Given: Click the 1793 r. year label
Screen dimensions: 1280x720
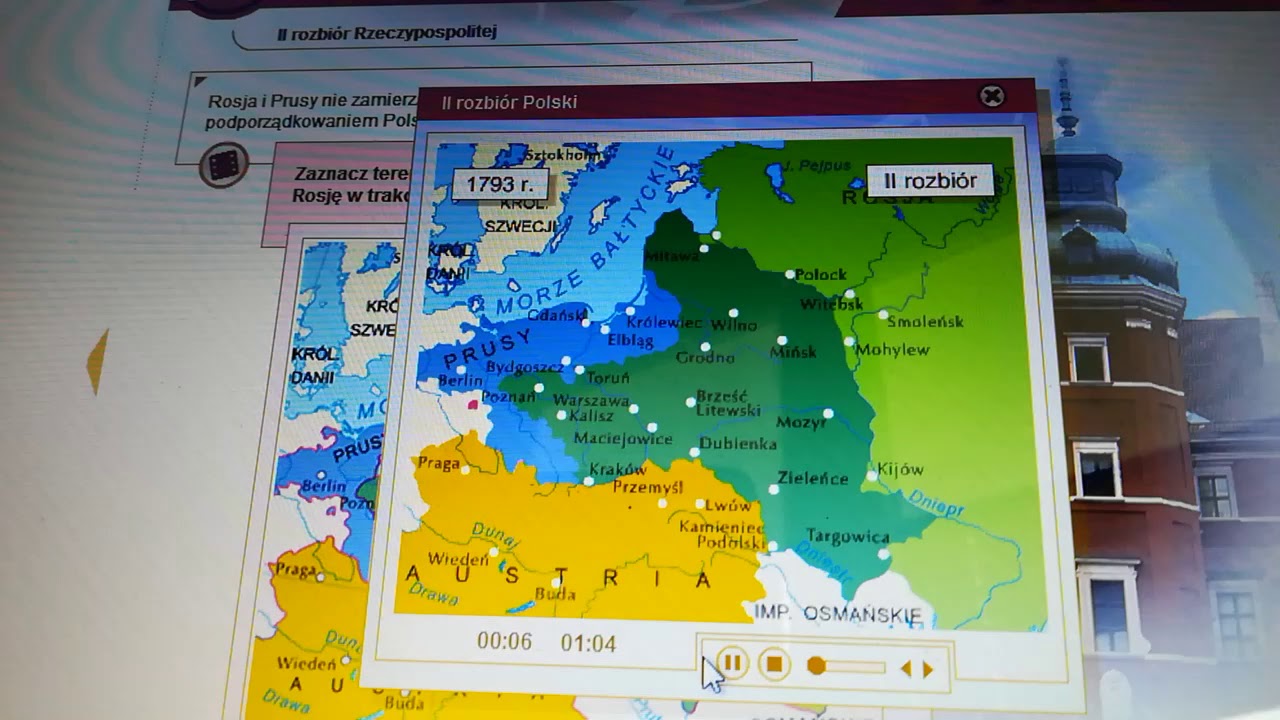Looking at the screenshot, I should [x=499, y=184].
